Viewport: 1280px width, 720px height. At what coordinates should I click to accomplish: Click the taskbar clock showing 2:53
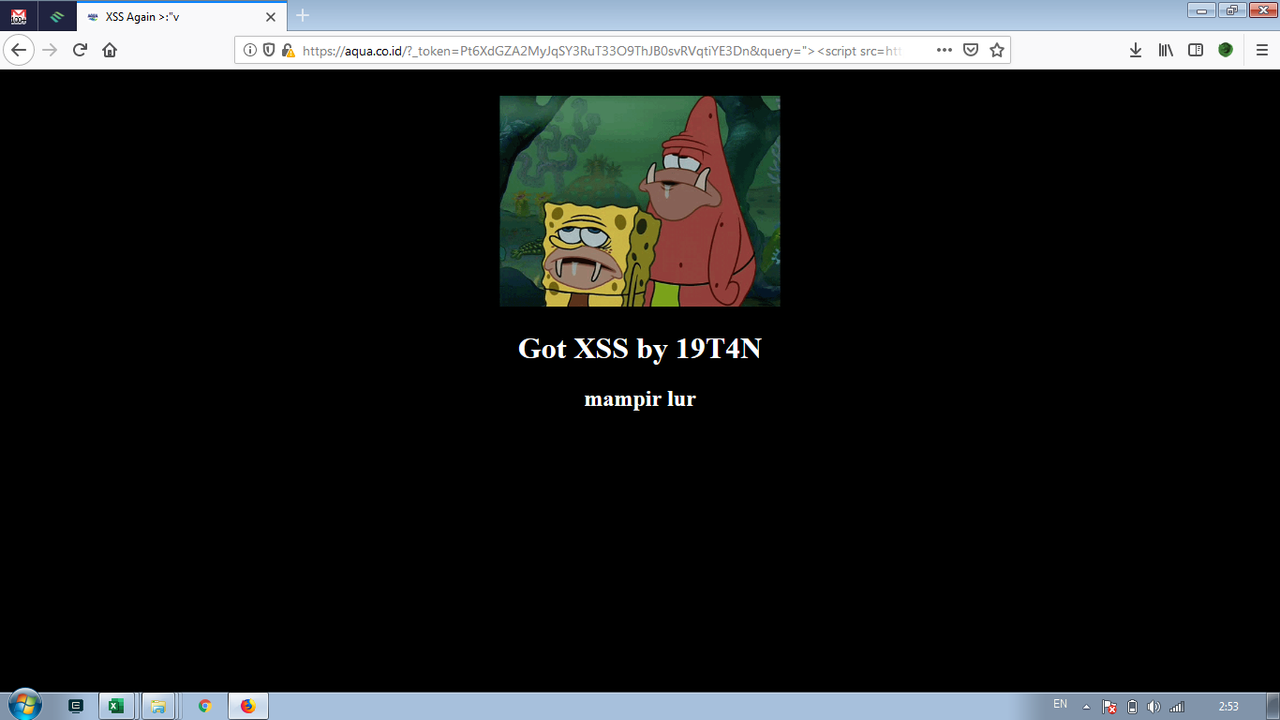(x=1228, y=707)
